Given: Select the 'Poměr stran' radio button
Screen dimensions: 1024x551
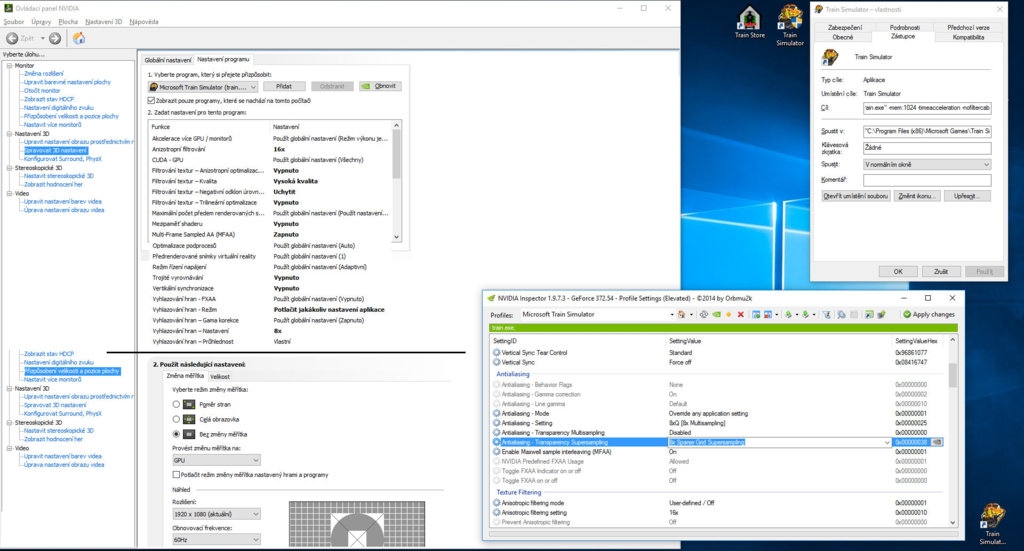Looking at the screenshot, I should [x=176, y=404].
